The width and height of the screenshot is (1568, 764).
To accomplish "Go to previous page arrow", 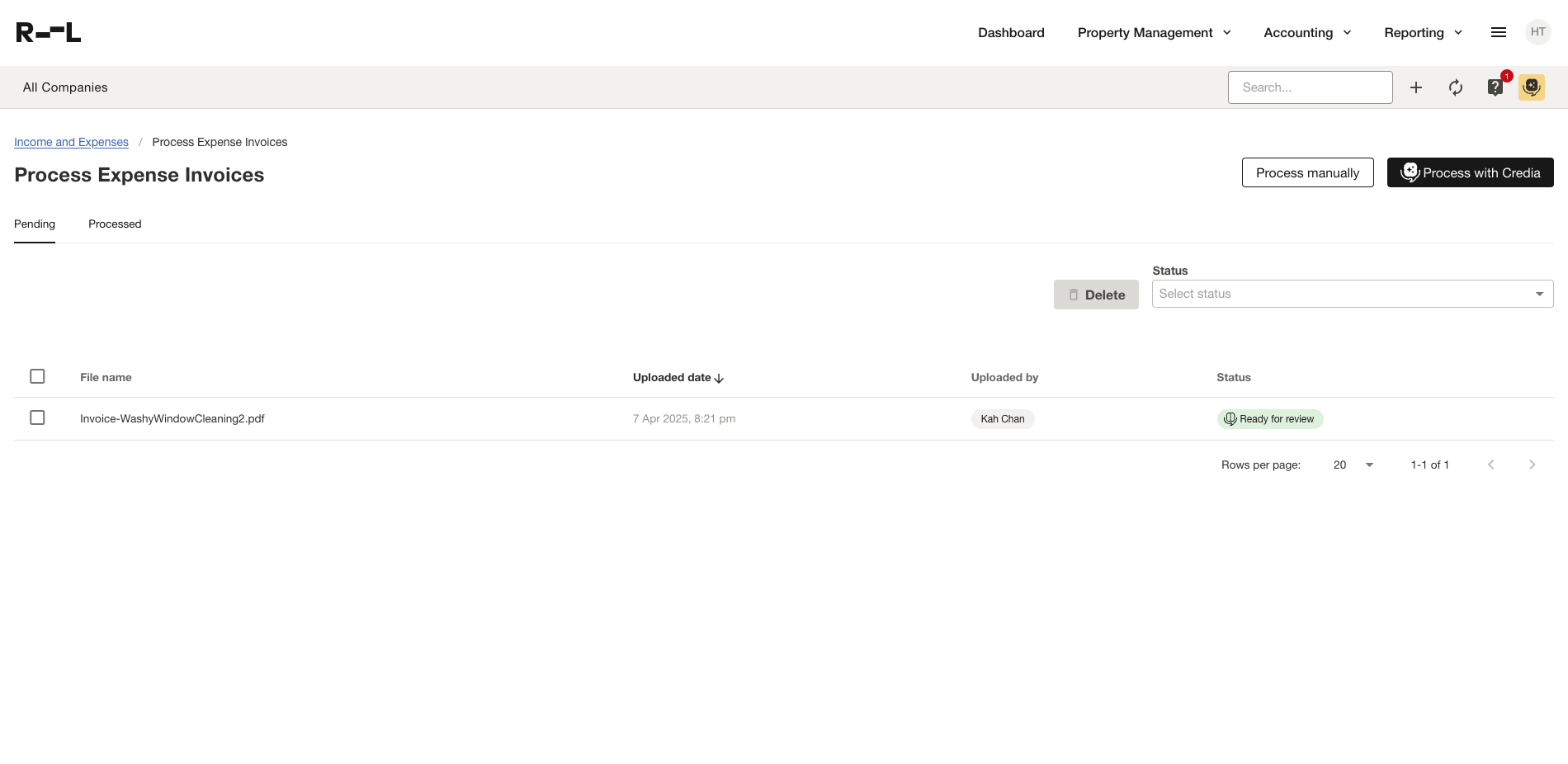I will [1491, 465].
